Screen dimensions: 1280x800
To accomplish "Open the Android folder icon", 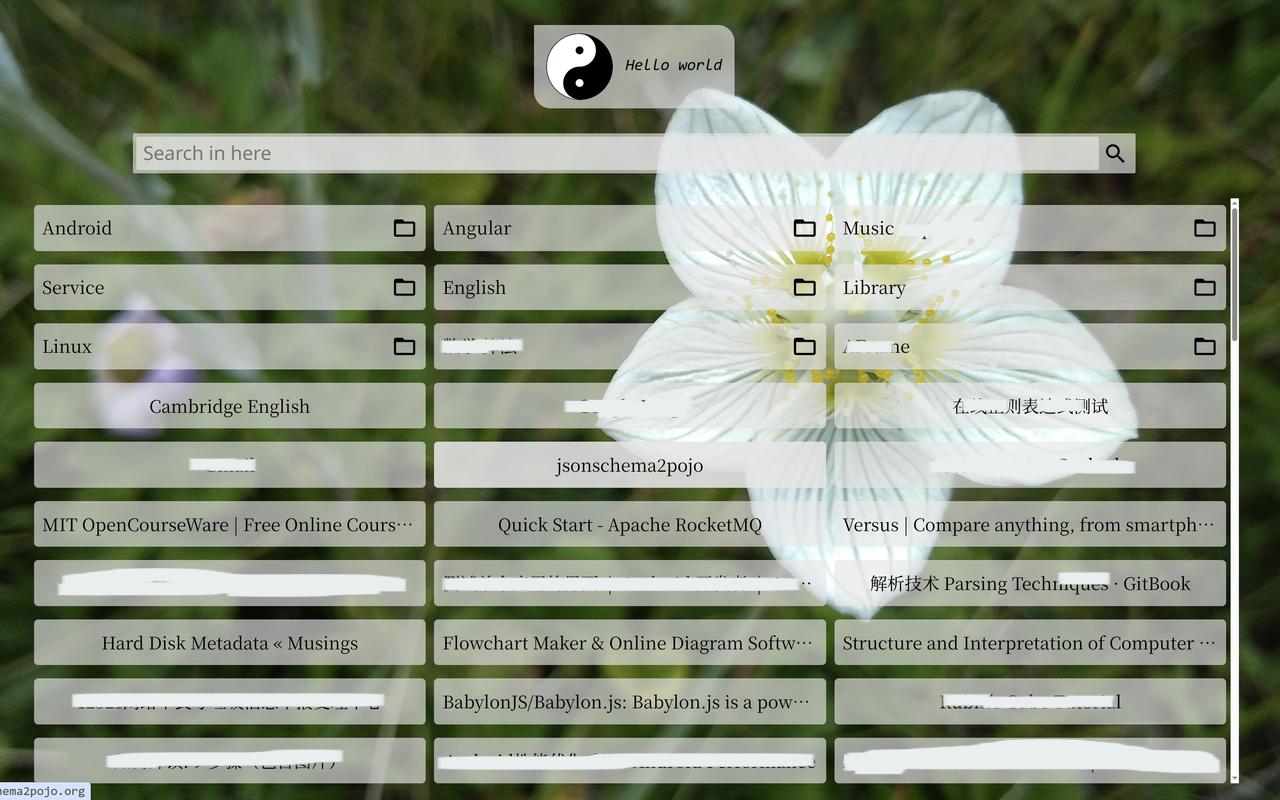I will coord(404,228).
